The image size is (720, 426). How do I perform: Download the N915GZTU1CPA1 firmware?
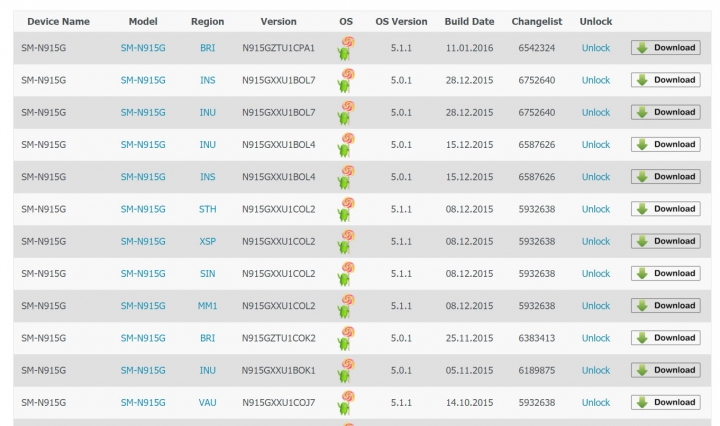click(665, 48)
